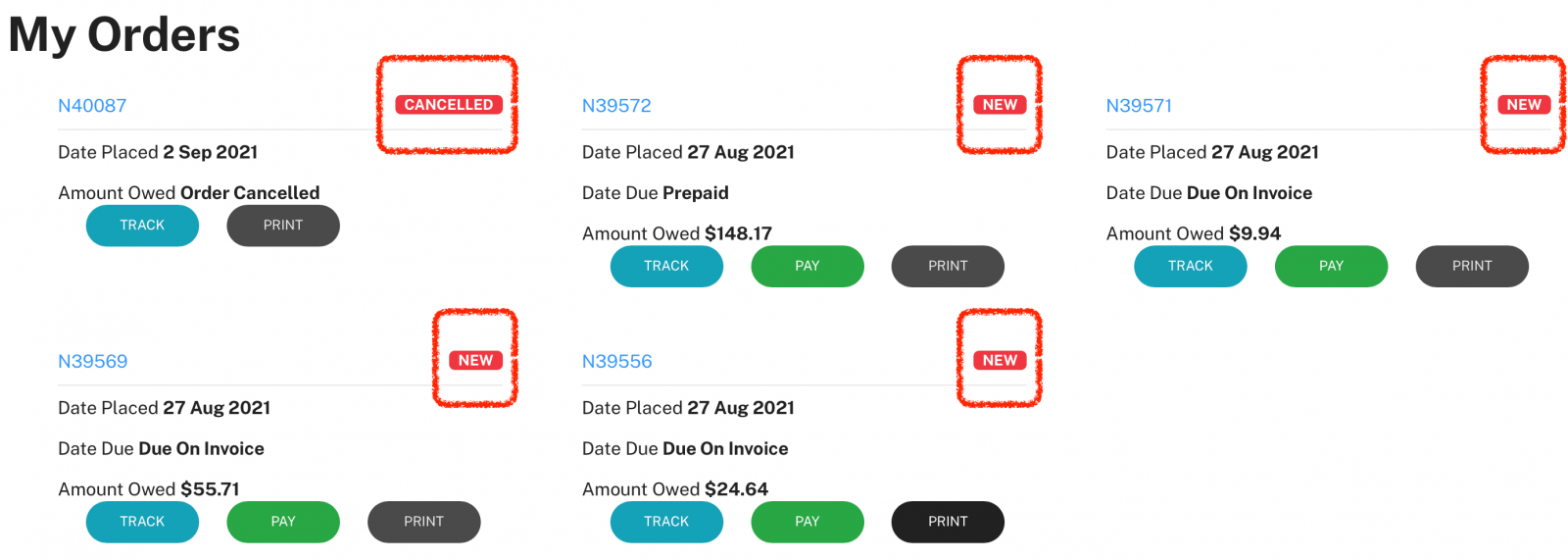The width and height of the screenshot is (1568, 560).
Task: Pay the $148.17 order N39572
Action: tap(808, 267)
